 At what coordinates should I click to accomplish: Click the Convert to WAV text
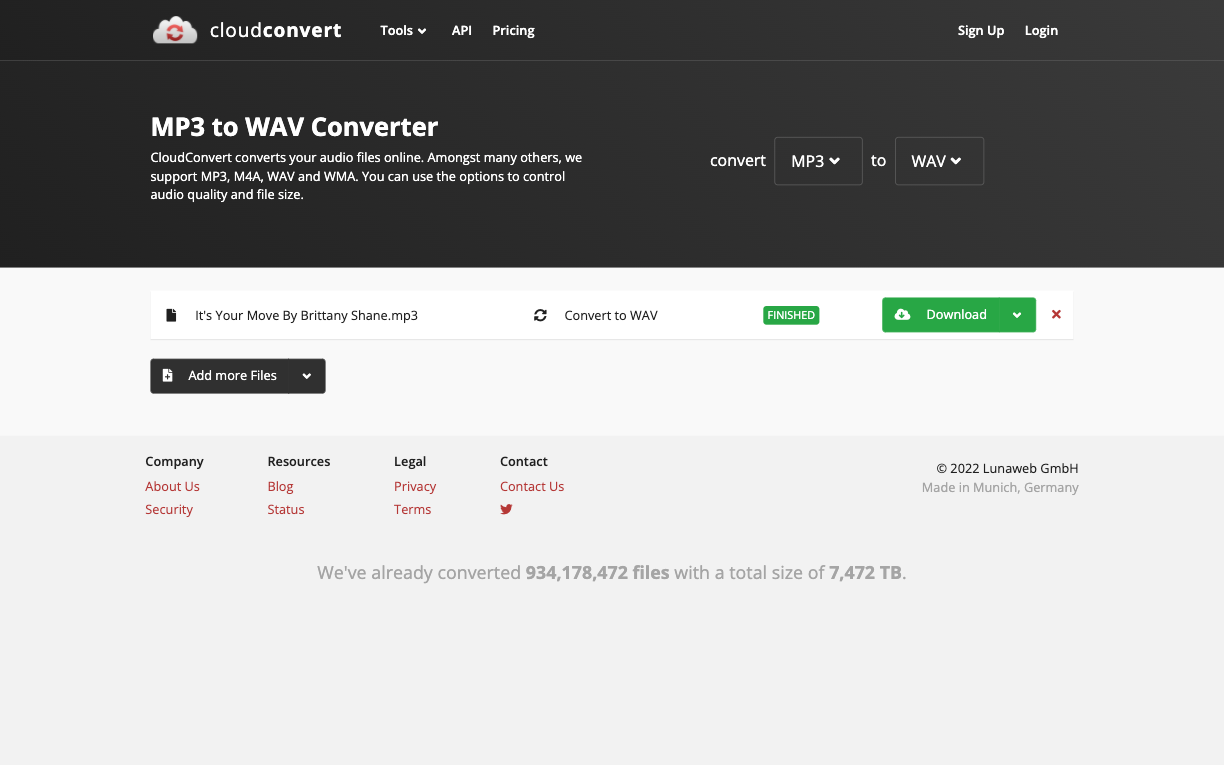point(611,315)
